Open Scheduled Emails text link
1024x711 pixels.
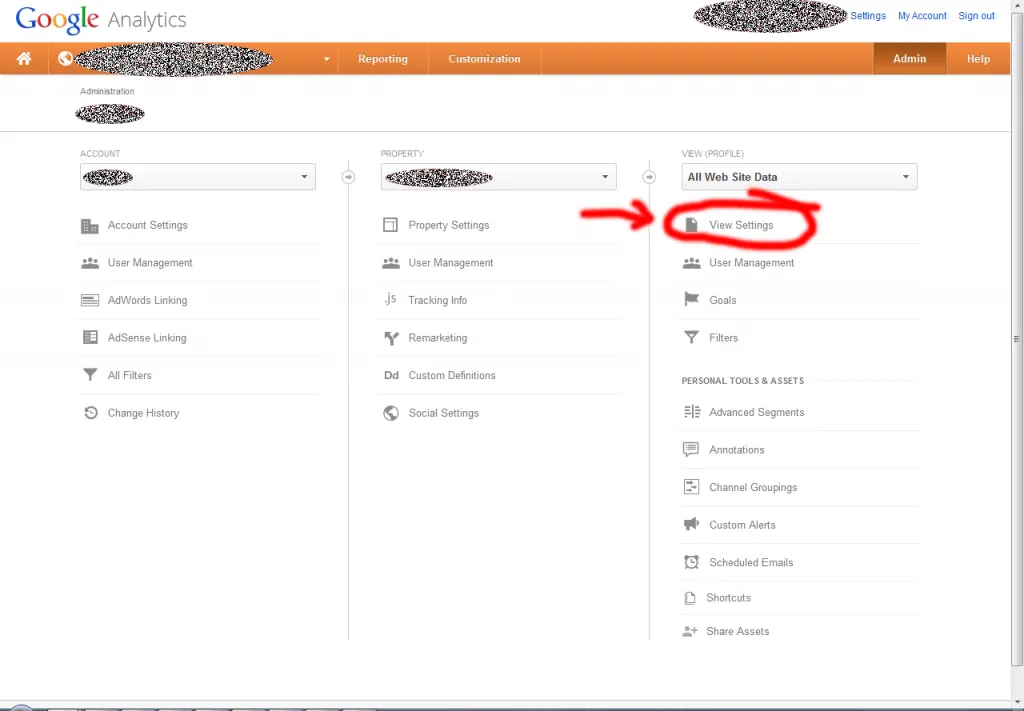tap(751, 563)
